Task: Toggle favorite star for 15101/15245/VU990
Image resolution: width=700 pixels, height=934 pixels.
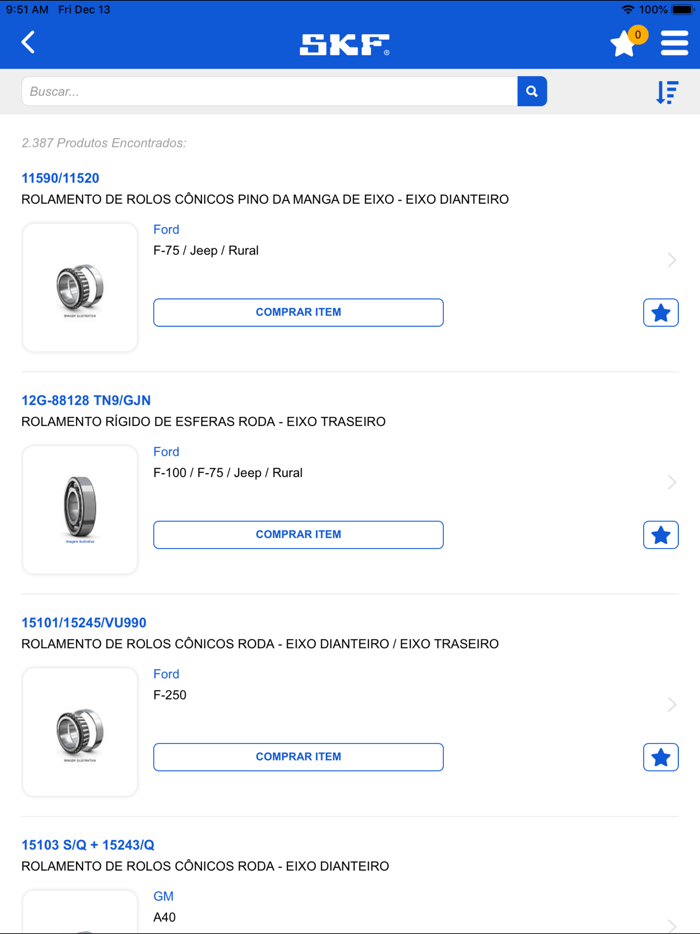Action: point(660,757)
